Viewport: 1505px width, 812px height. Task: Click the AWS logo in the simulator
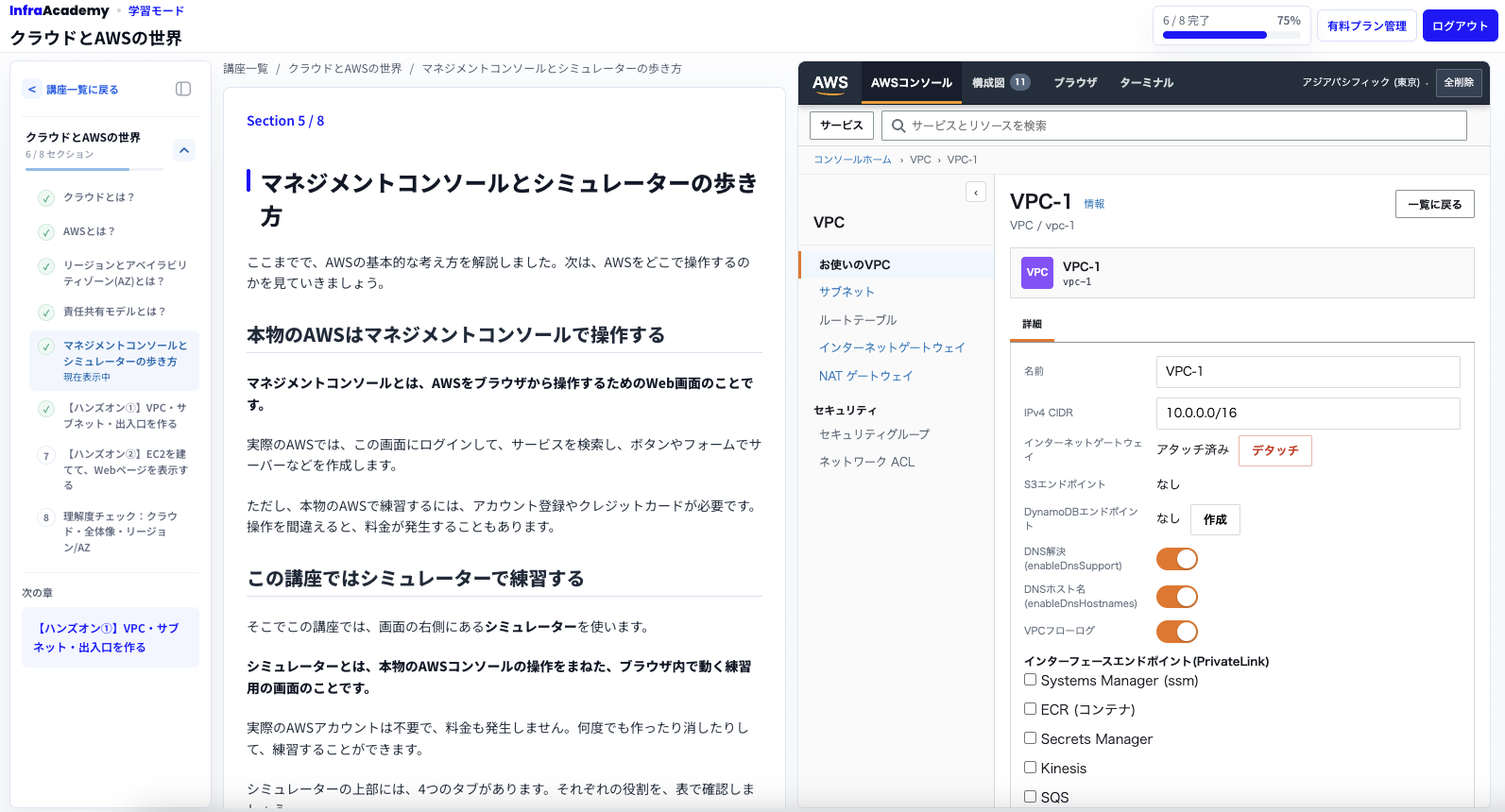click(x=830, y=83)
